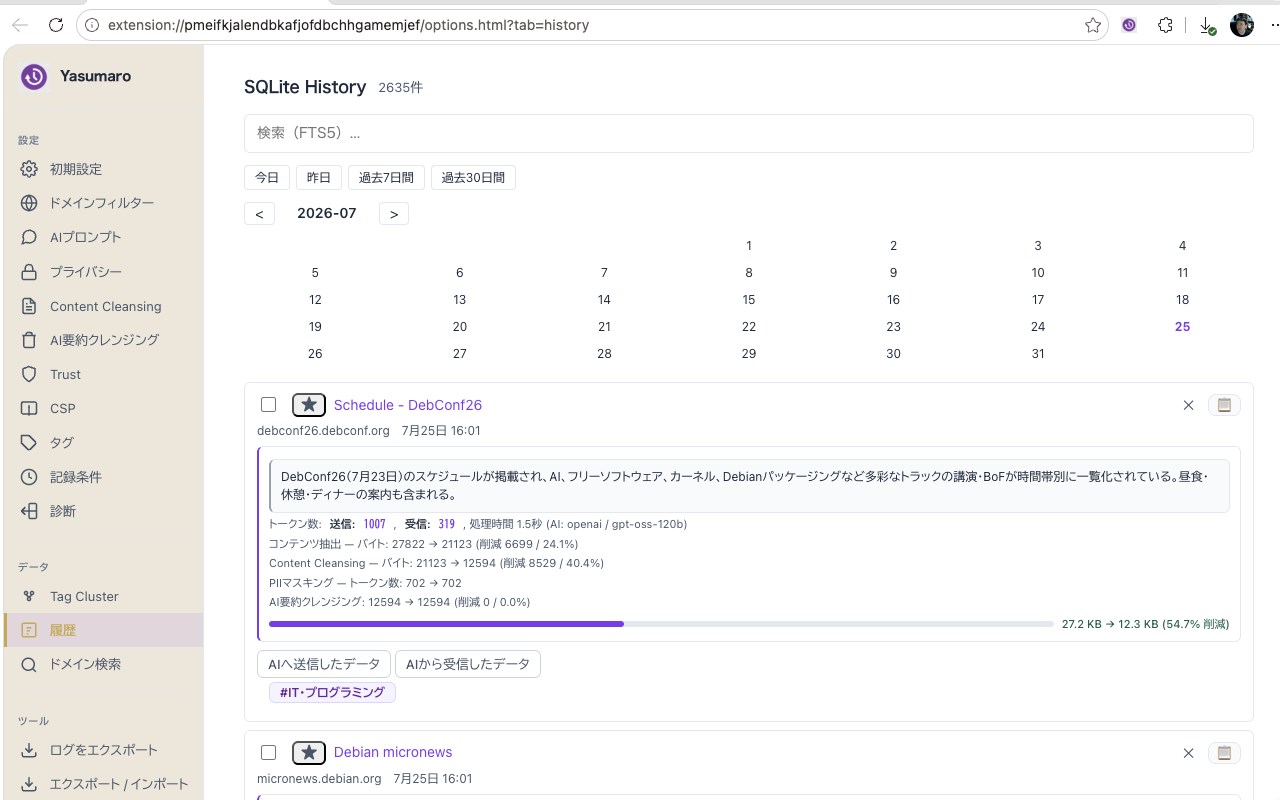Select the Schedule - DebConf26 checkbox

(268, 405)
